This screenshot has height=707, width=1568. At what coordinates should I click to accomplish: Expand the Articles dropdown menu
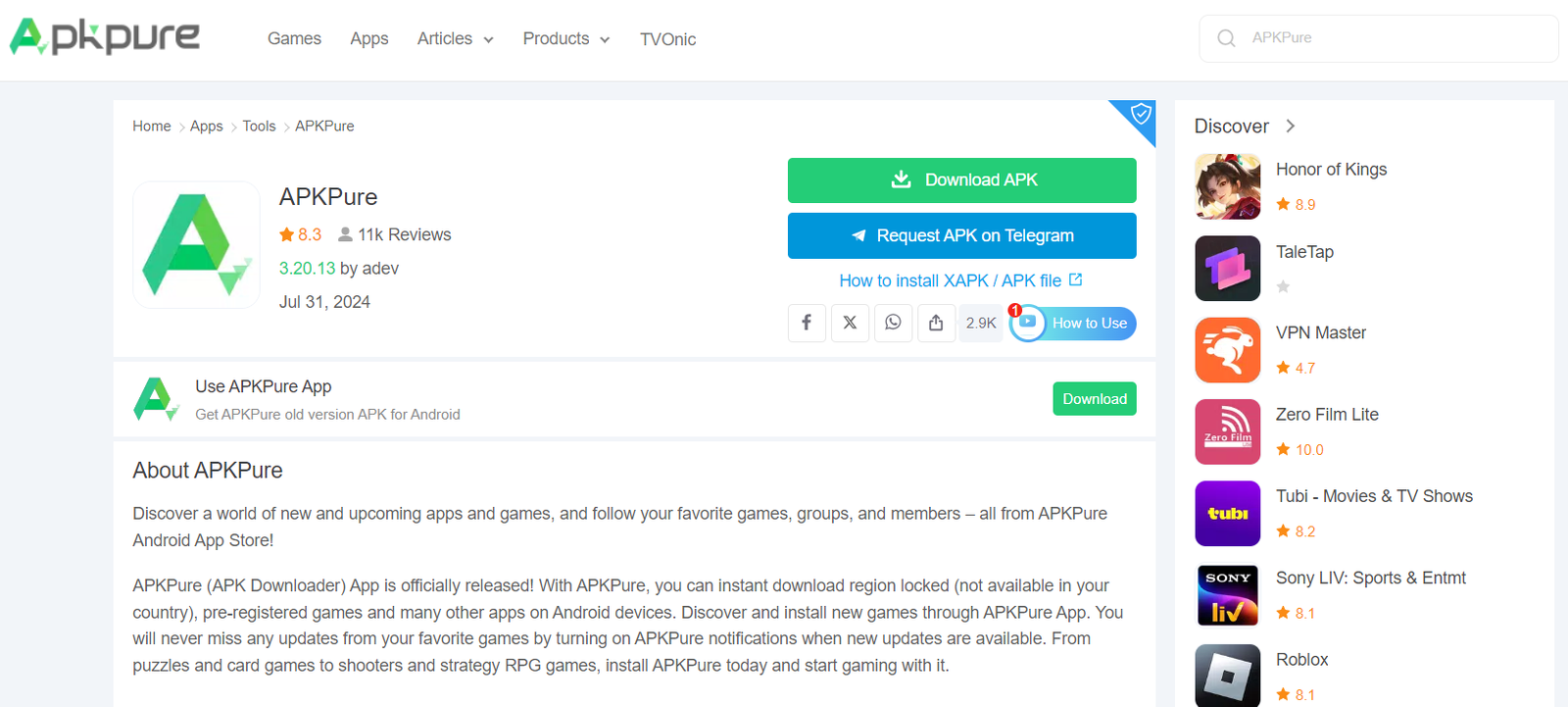(455, 39)
